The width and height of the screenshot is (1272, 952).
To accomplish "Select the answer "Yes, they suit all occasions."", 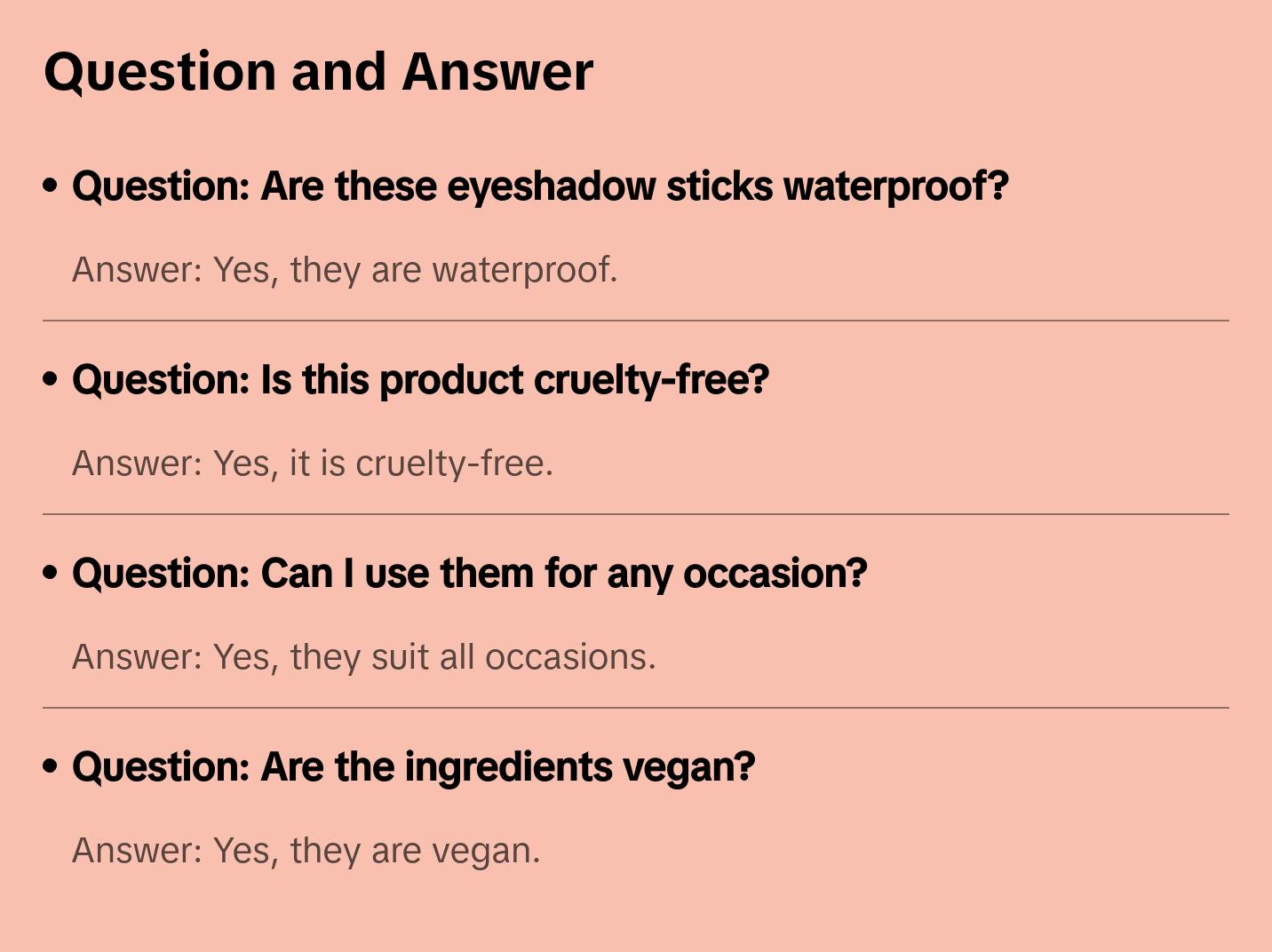I will [x=364, y=657].
